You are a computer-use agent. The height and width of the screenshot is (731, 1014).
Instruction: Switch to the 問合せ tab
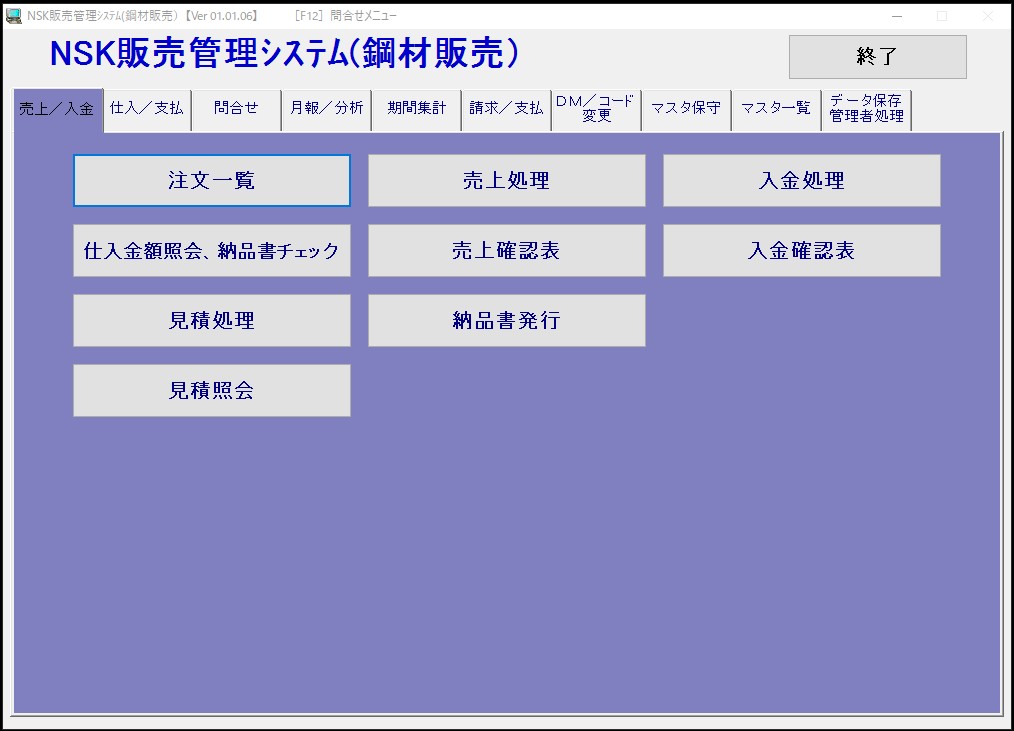(x=237, y=109)
